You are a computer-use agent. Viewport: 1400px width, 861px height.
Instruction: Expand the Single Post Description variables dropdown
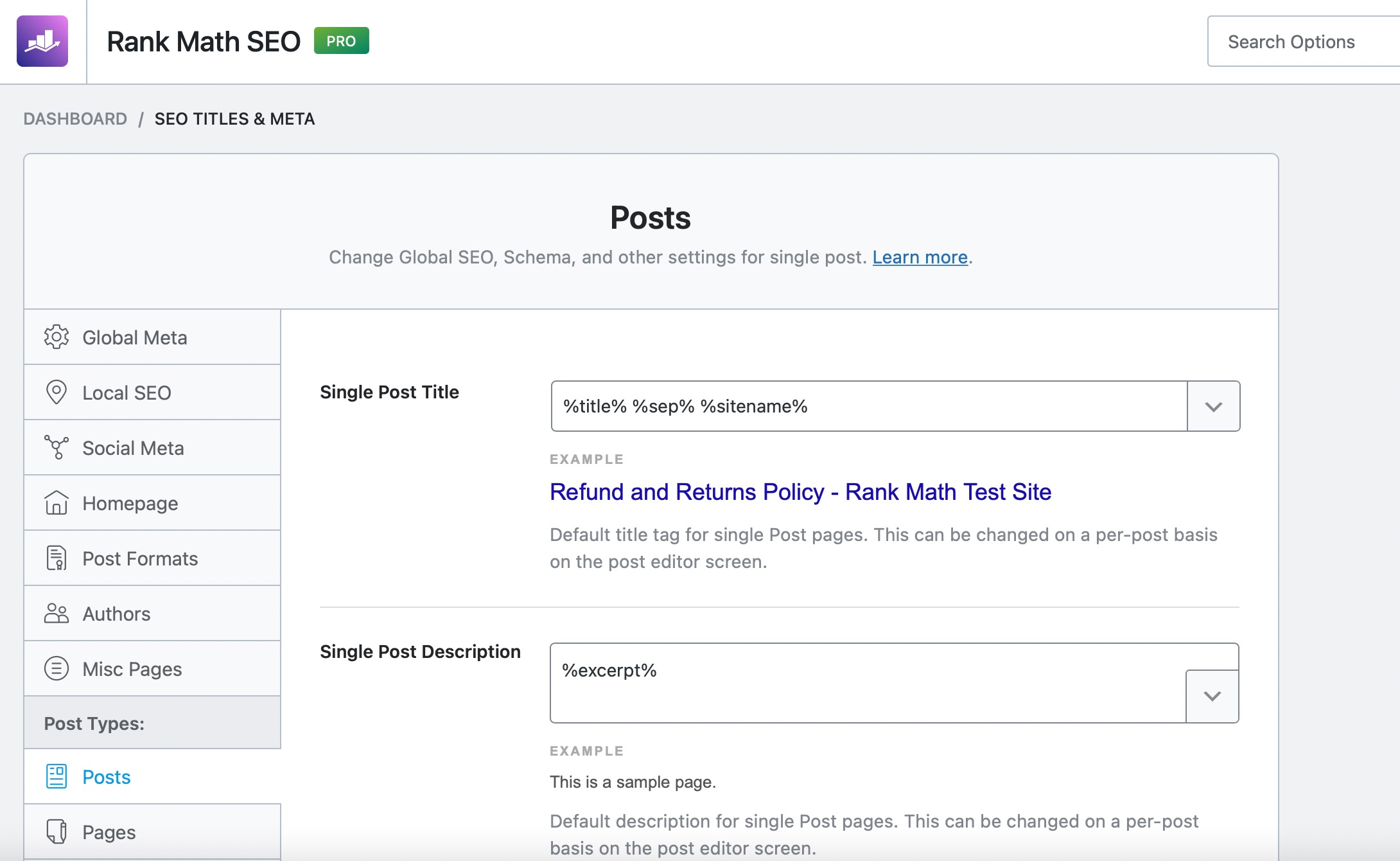click(1212, 696)
